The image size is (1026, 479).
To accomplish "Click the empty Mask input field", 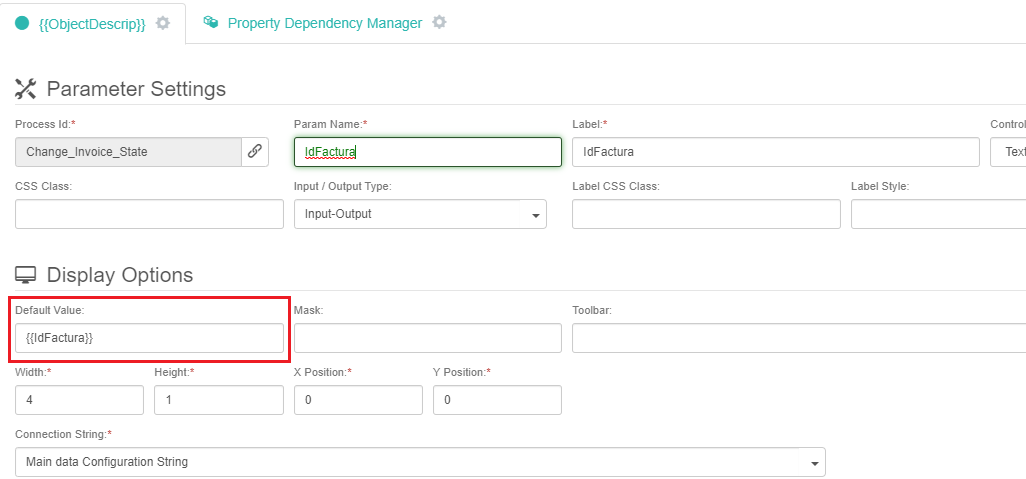I will click(x=428, y=338).
